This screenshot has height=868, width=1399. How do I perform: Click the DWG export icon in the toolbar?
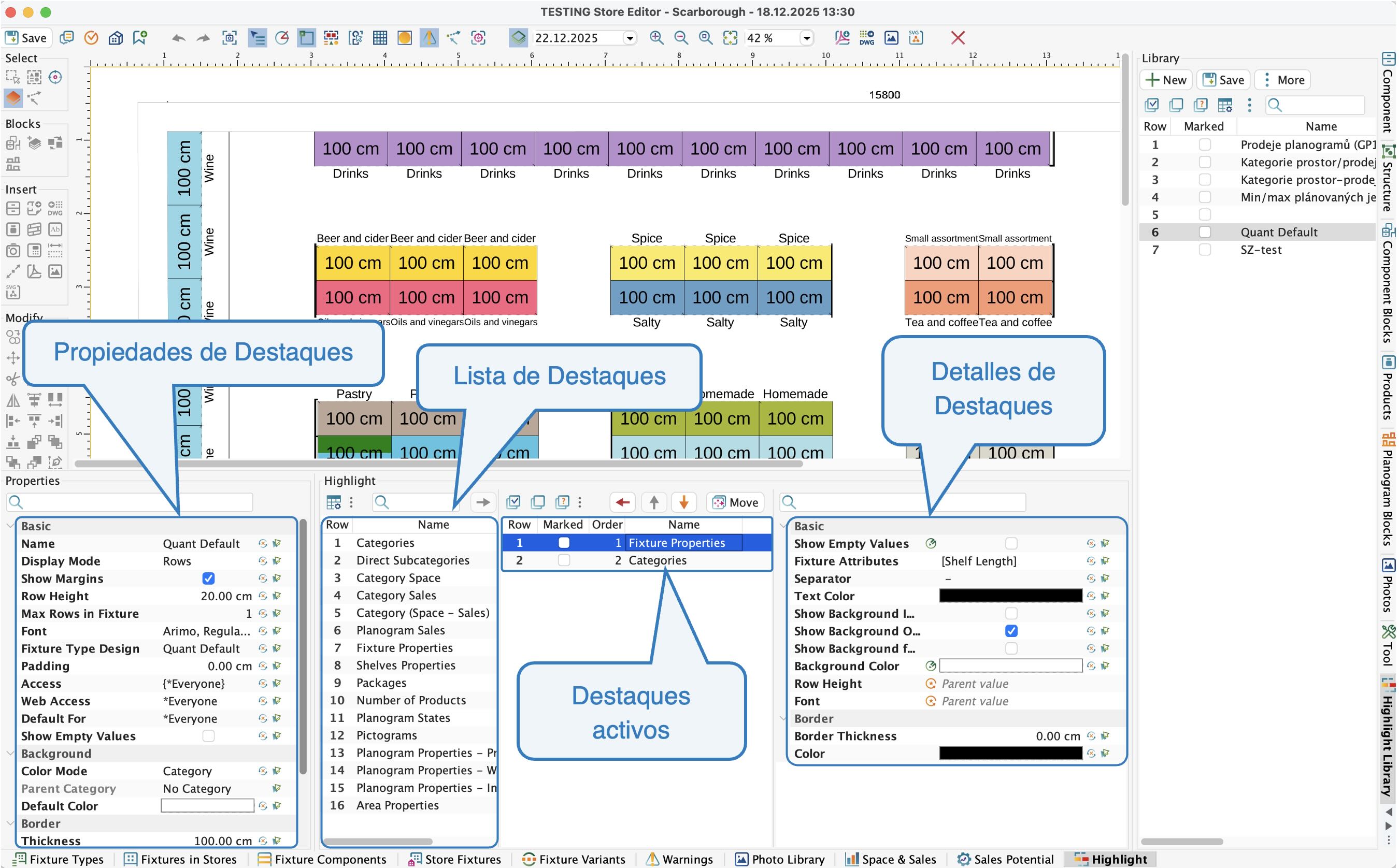click(867, 38)
